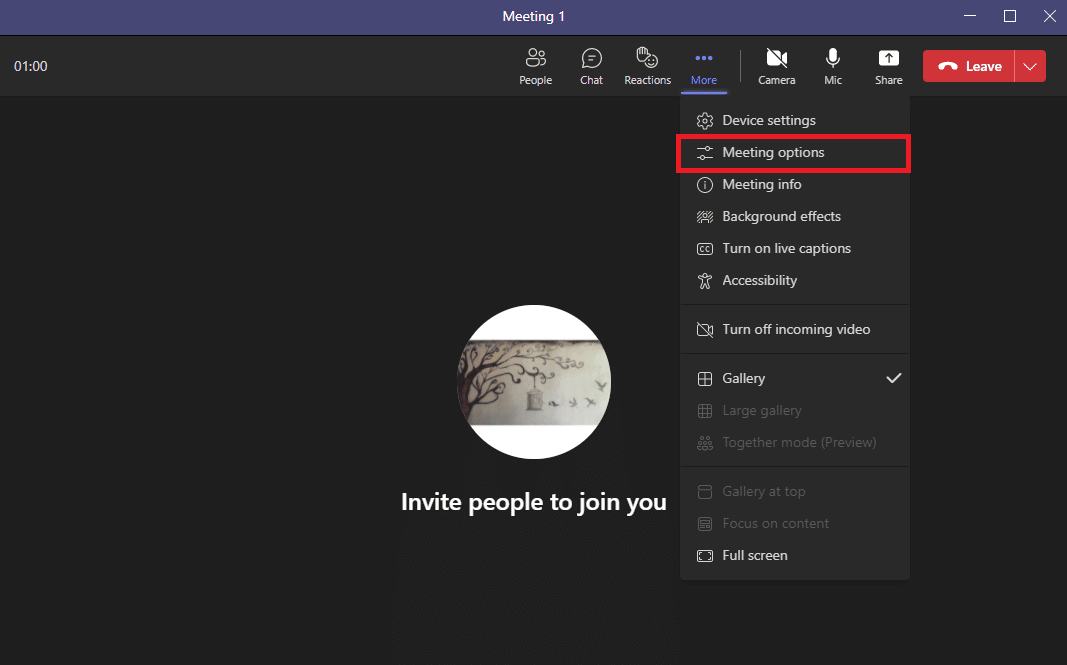1067x665 pixels.
Task: Select Meeting options in the menu
Action: [795, 152]
